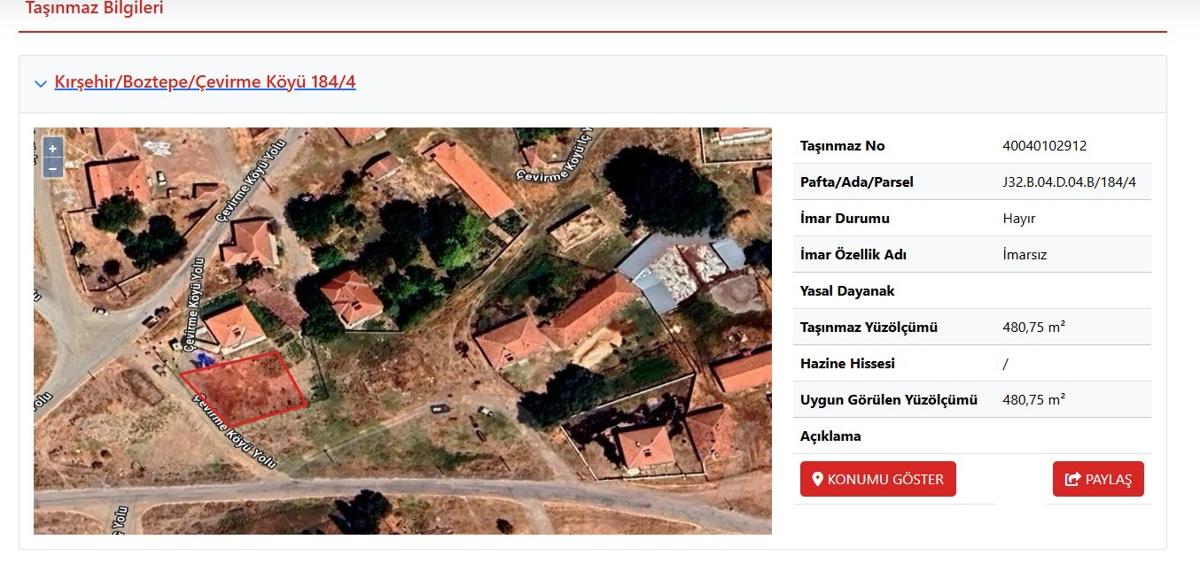Click the Taşınmaz Yüzölçümü row label
The height and width of the screenshot is (563, 1200).
[x=869, y=327]
